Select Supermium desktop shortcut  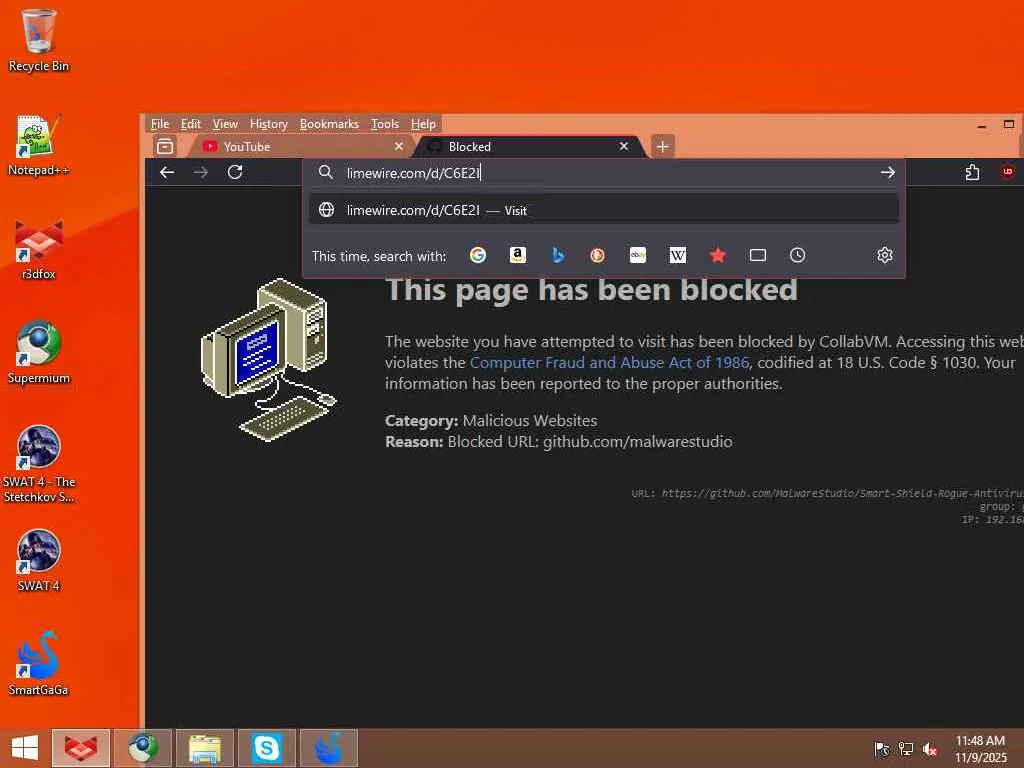point(39,353)
